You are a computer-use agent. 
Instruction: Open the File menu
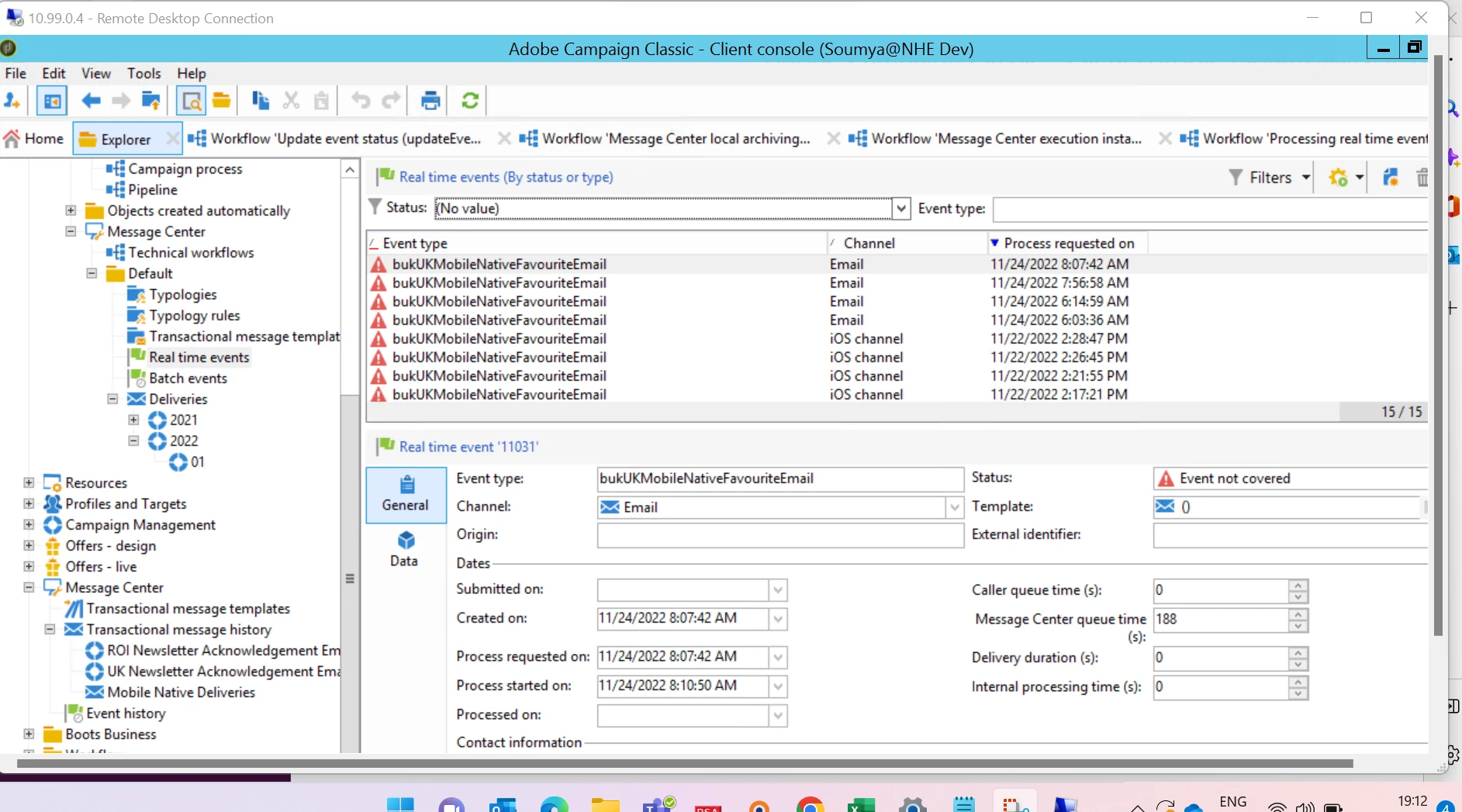(x=16, y=73)
